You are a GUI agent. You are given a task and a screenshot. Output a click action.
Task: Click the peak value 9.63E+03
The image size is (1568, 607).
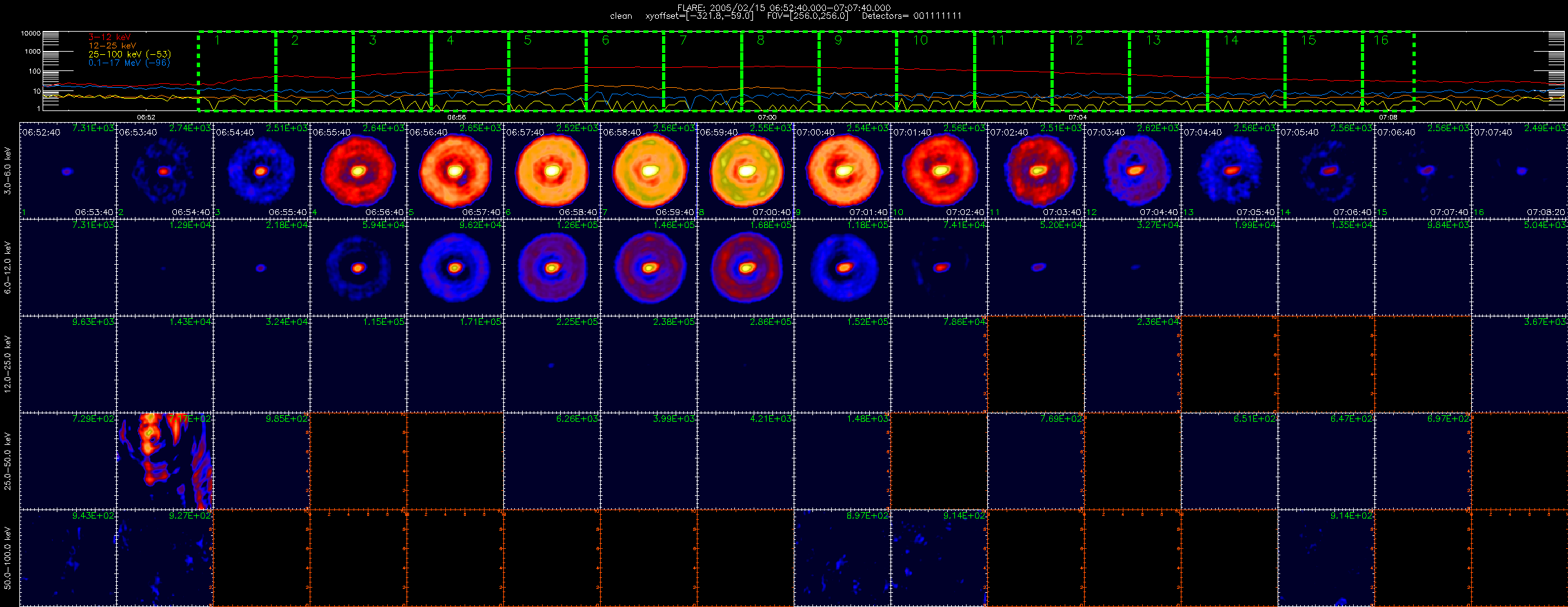(94, 322)
